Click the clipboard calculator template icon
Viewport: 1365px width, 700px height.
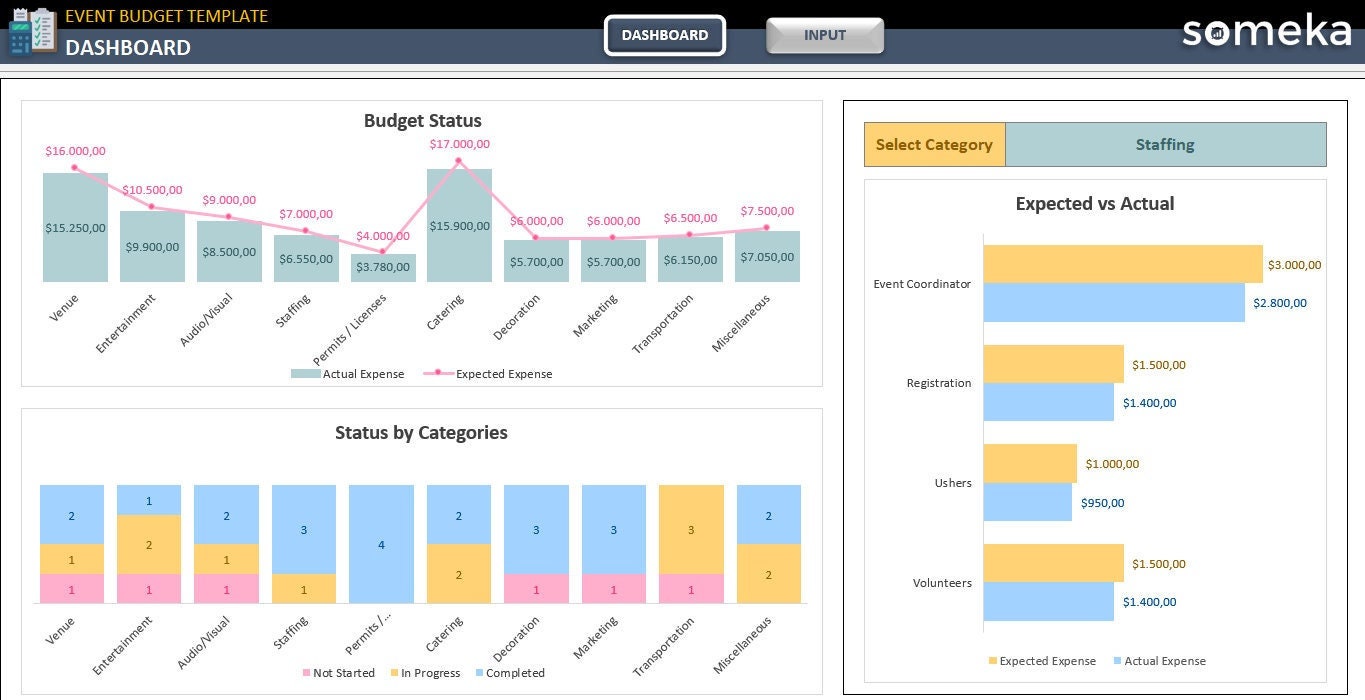(31, 31)
